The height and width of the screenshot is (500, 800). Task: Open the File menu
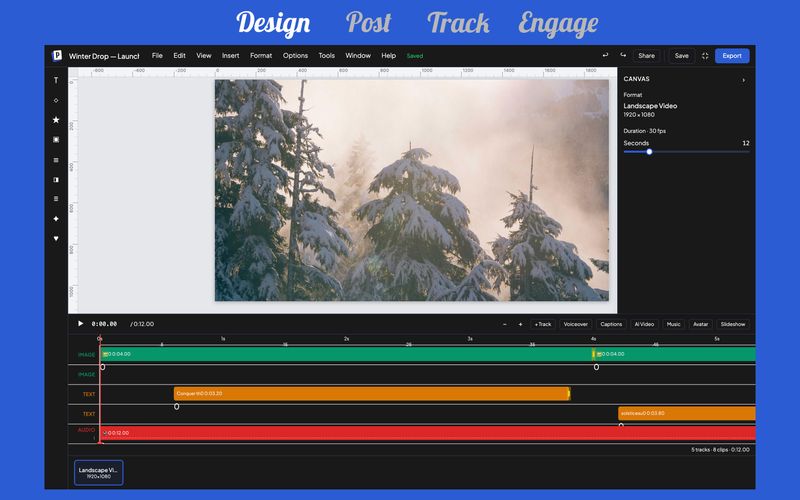click(157, 56)
